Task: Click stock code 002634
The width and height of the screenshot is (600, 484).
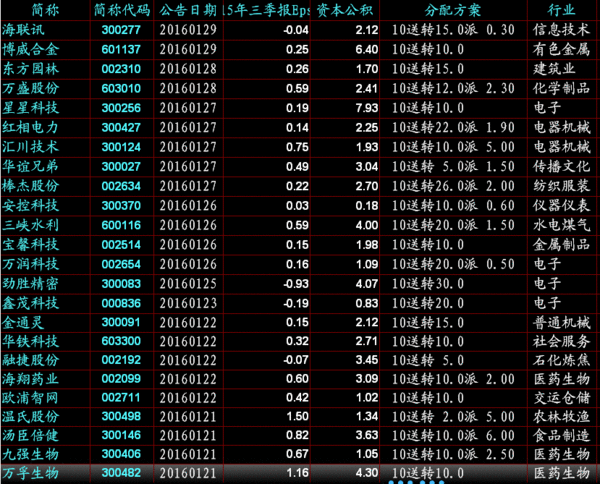Action: click(x=121, y=186)
